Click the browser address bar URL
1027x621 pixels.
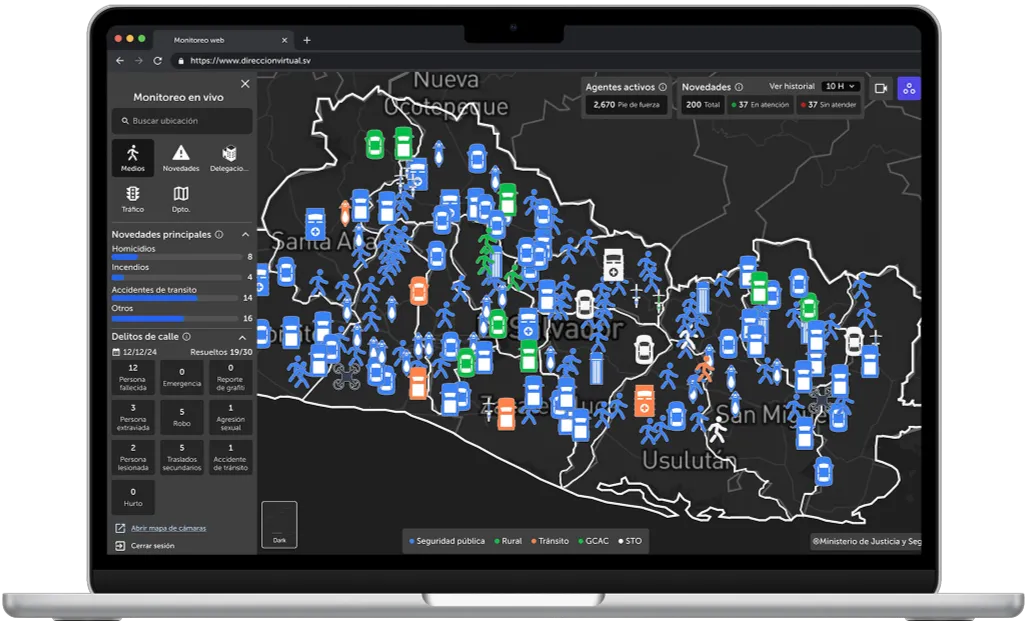(250, 60)
